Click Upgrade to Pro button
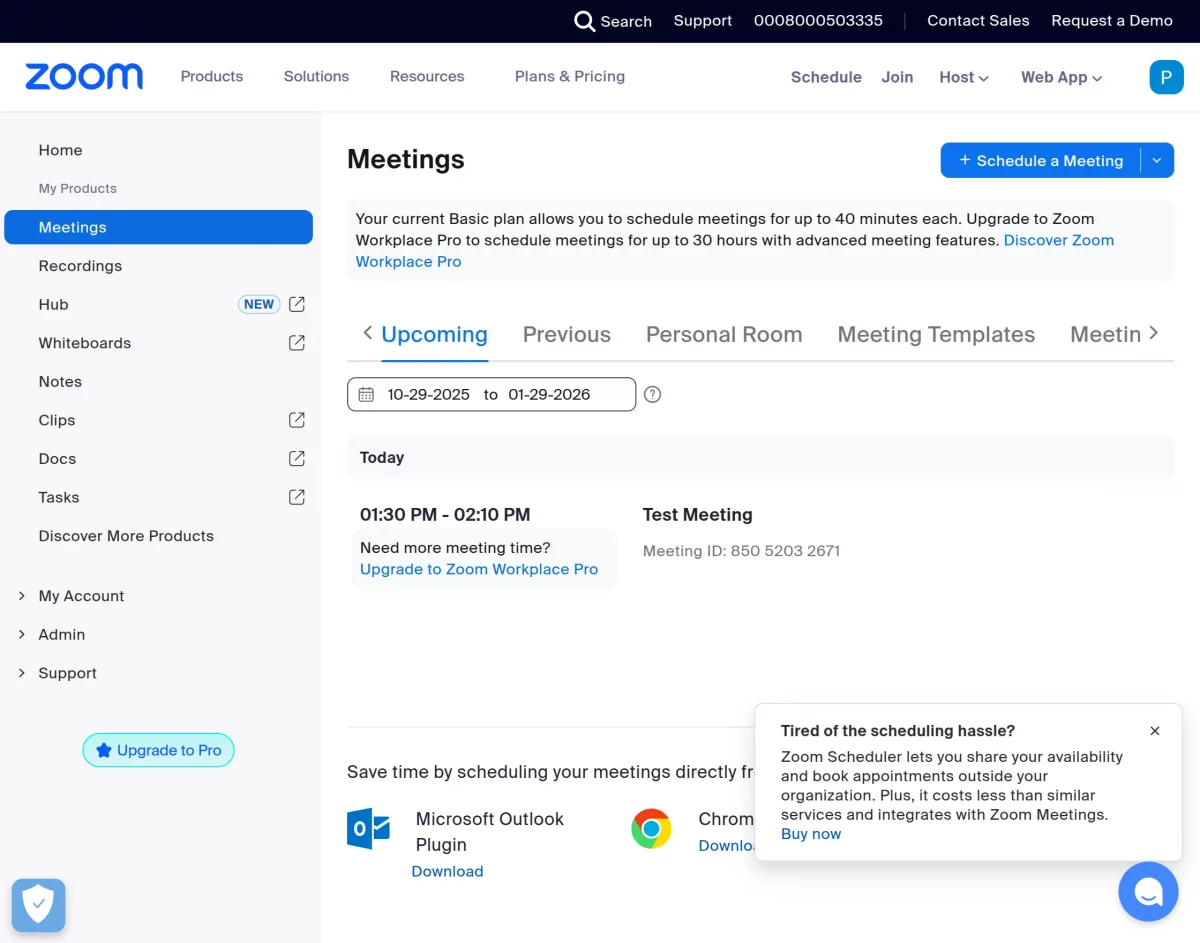Image resolution: width=1200 pixels, height=943 pixels. (x=158, y=750)
